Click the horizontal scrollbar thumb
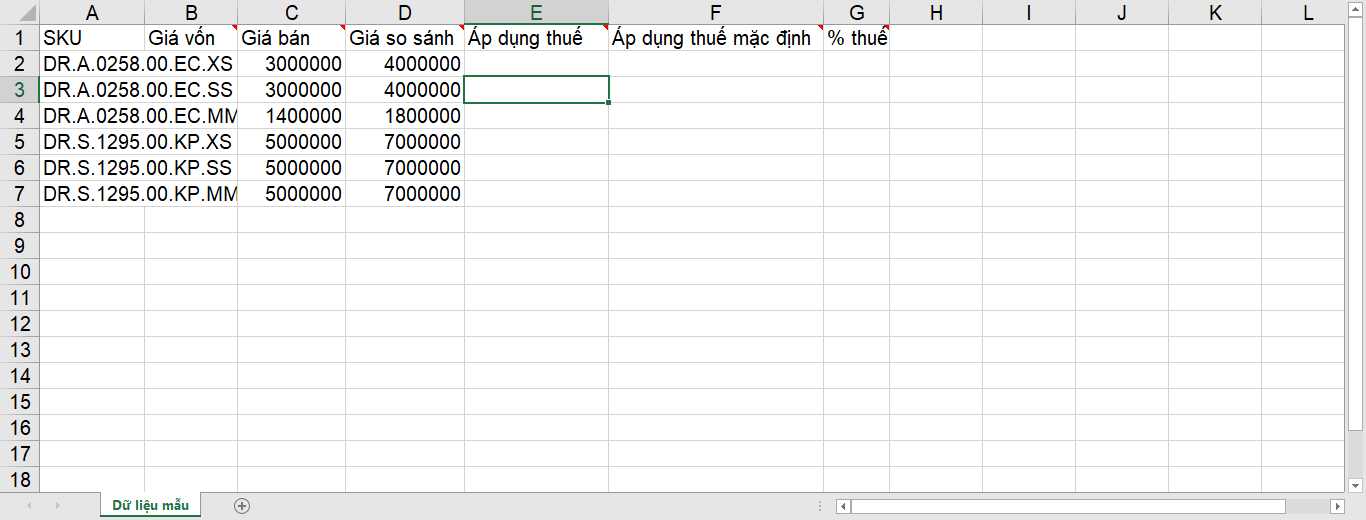The width and height of the screenshot is (1366, 520). point(1070,506)
